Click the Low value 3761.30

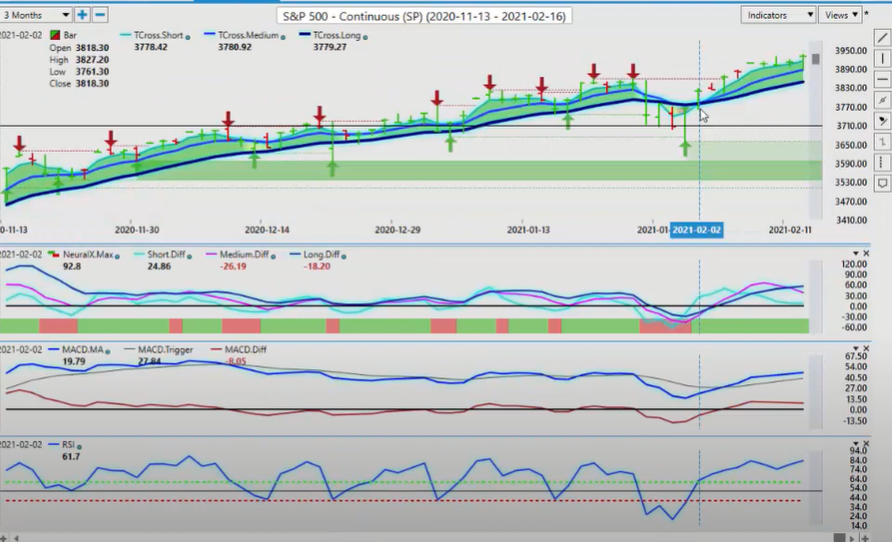(92, 71)
